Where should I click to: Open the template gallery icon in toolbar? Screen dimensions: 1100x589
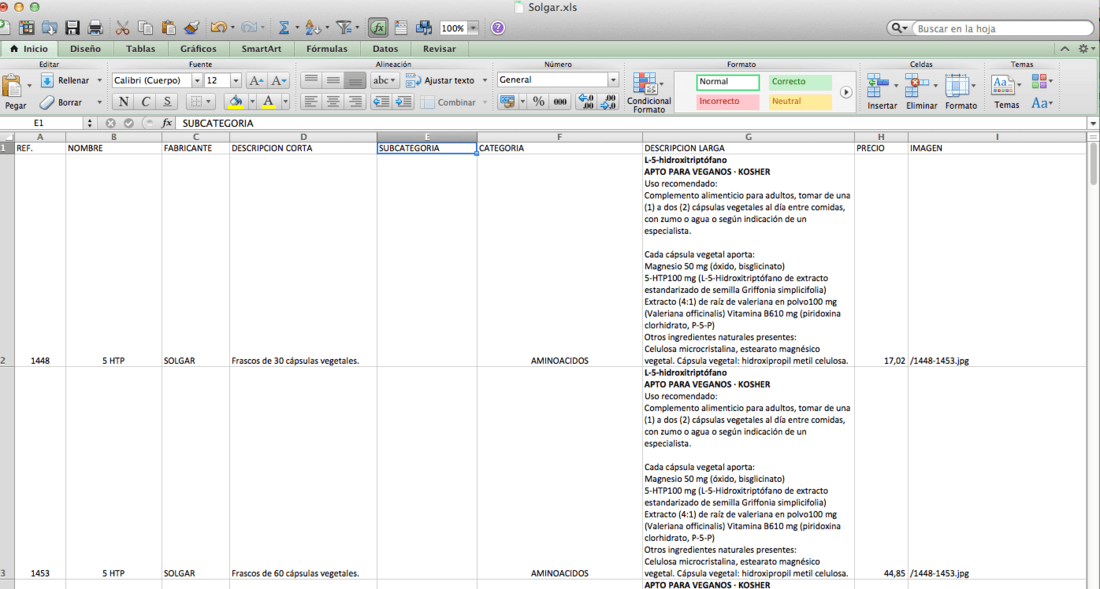(27, 28)
